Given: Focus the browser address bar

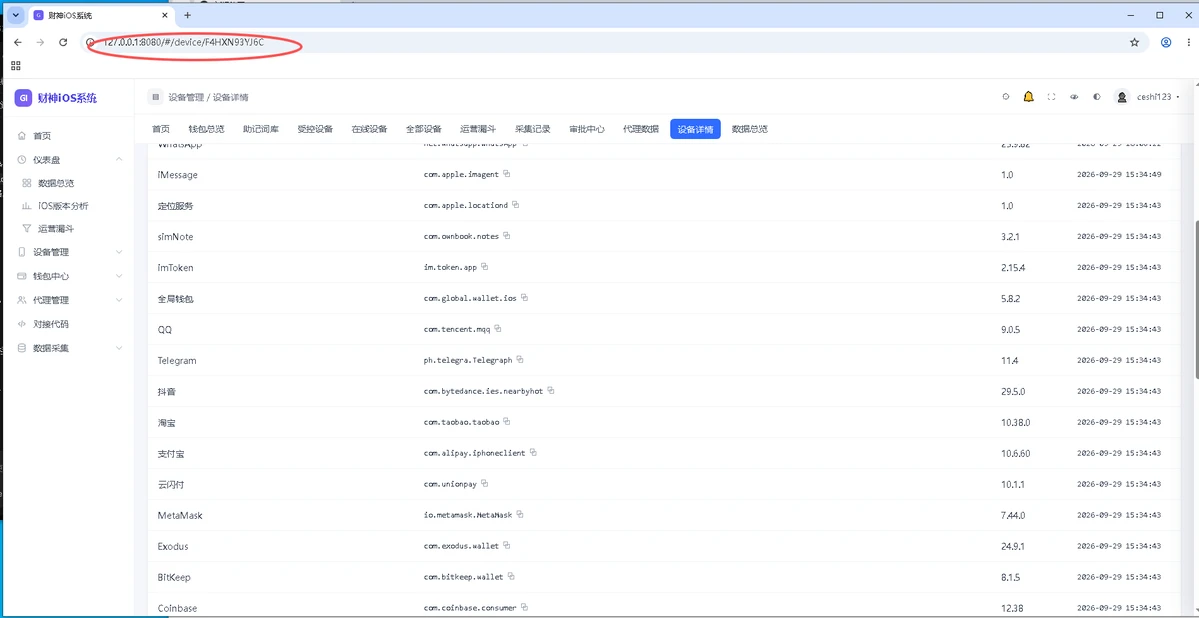Looking at the screenshot, I should (612, 43).
